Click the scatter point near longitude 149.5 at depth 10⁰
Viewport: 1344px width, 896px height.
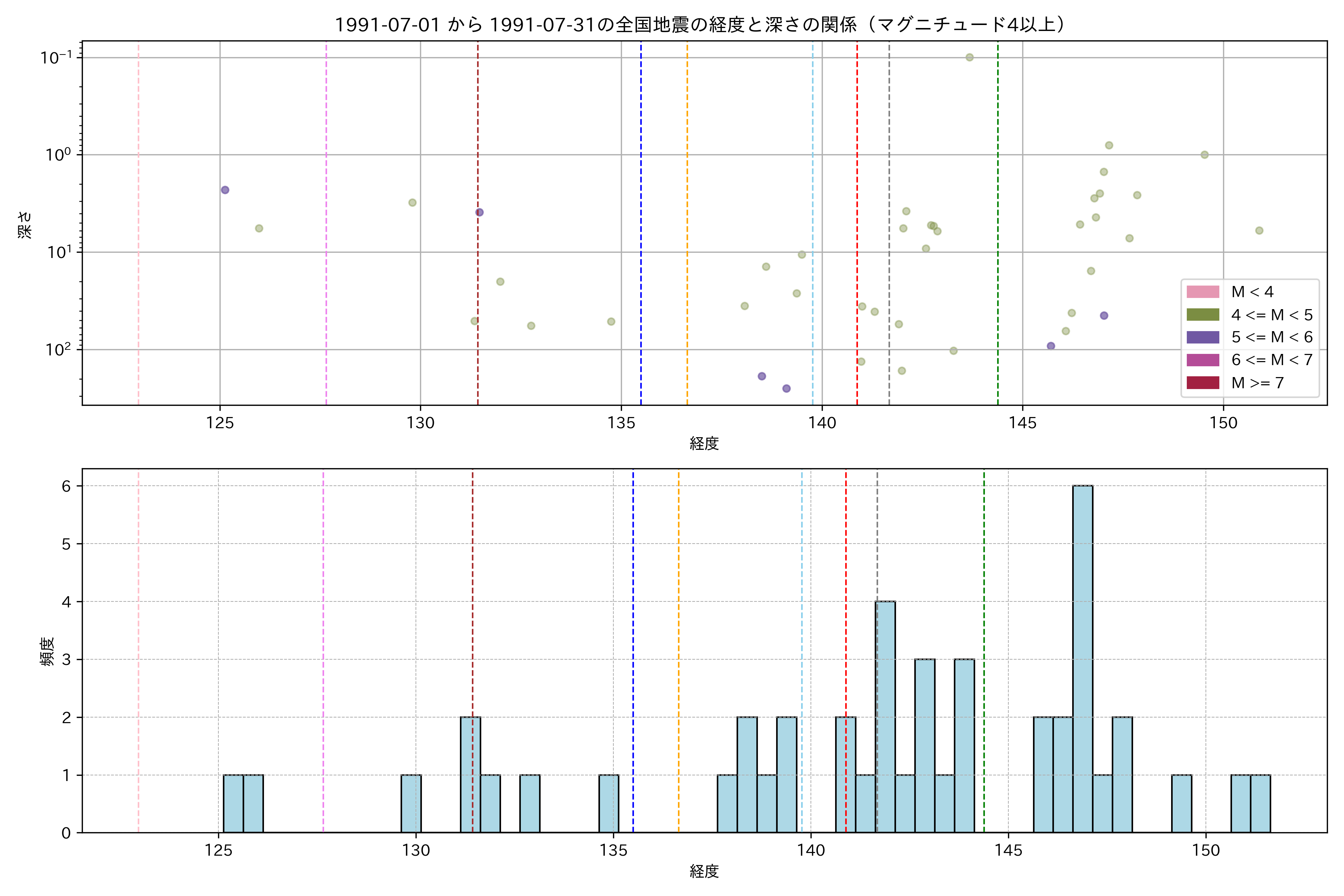[x=1204, y=155]
